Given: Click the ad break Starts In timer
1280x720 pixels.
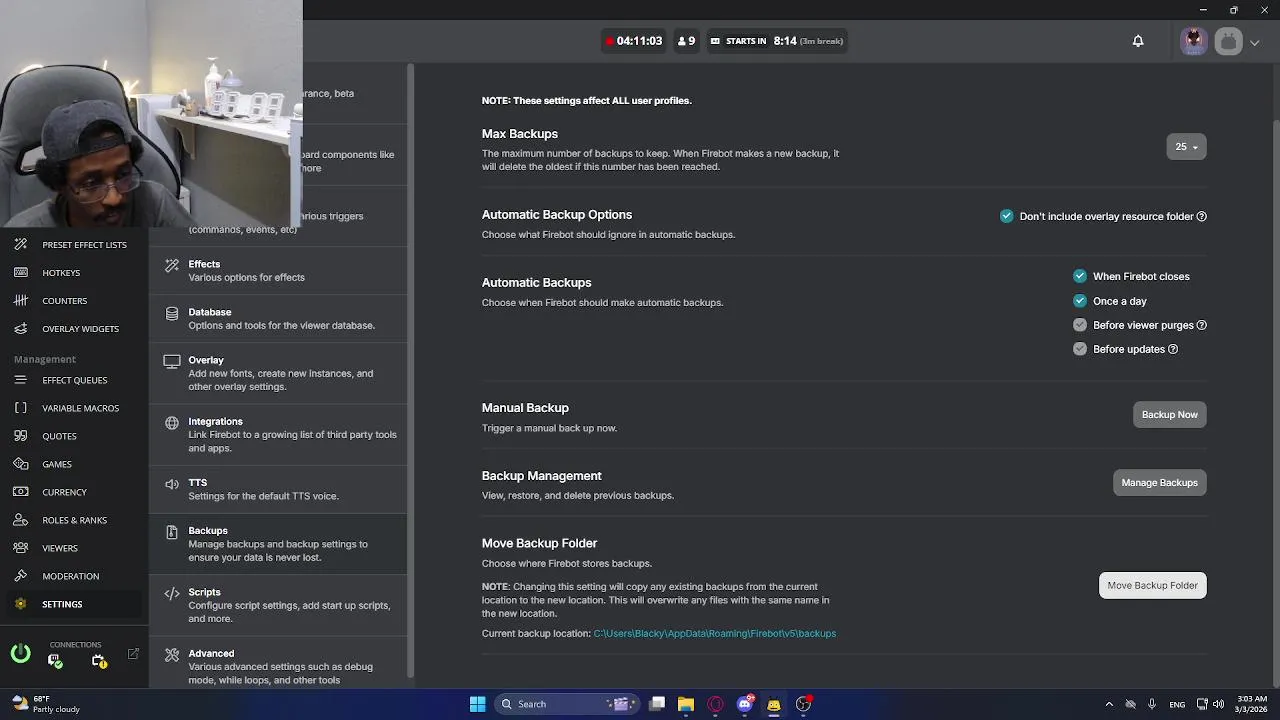Looking at the screenshot, I should coord(777,41).
